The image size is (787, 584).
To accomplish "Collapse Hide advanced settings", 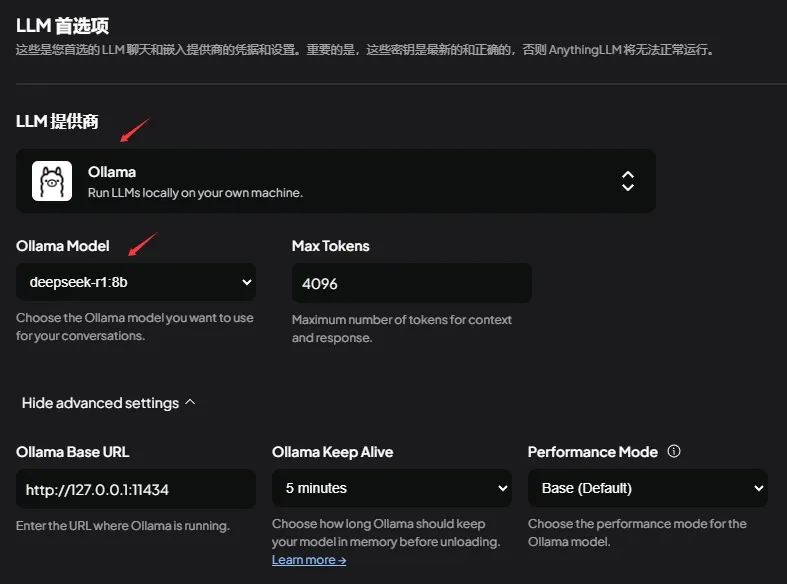I will 108,403.
